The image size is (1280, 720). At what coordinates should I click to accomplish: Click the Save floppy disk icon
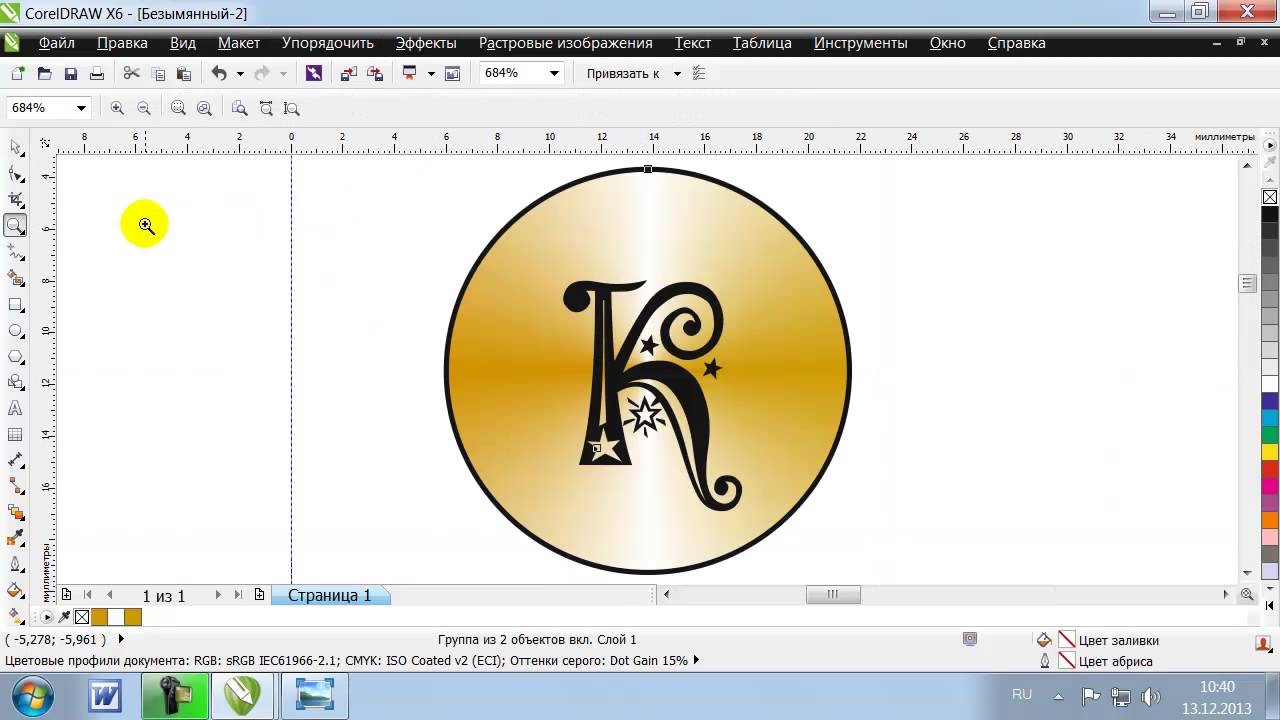point(70,73)
